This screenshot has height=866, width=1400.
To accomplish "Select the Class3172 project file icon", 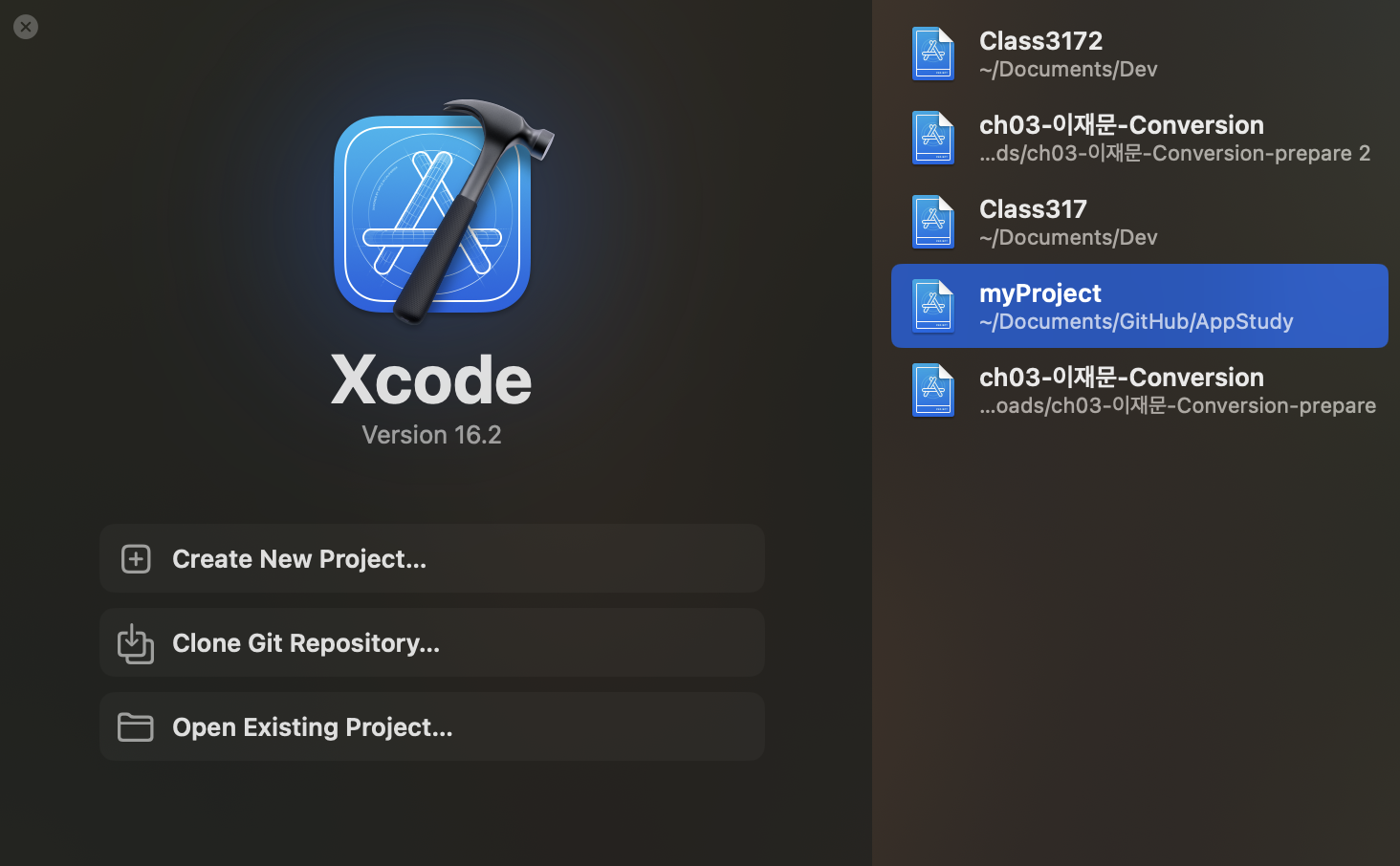I will 933,54.
